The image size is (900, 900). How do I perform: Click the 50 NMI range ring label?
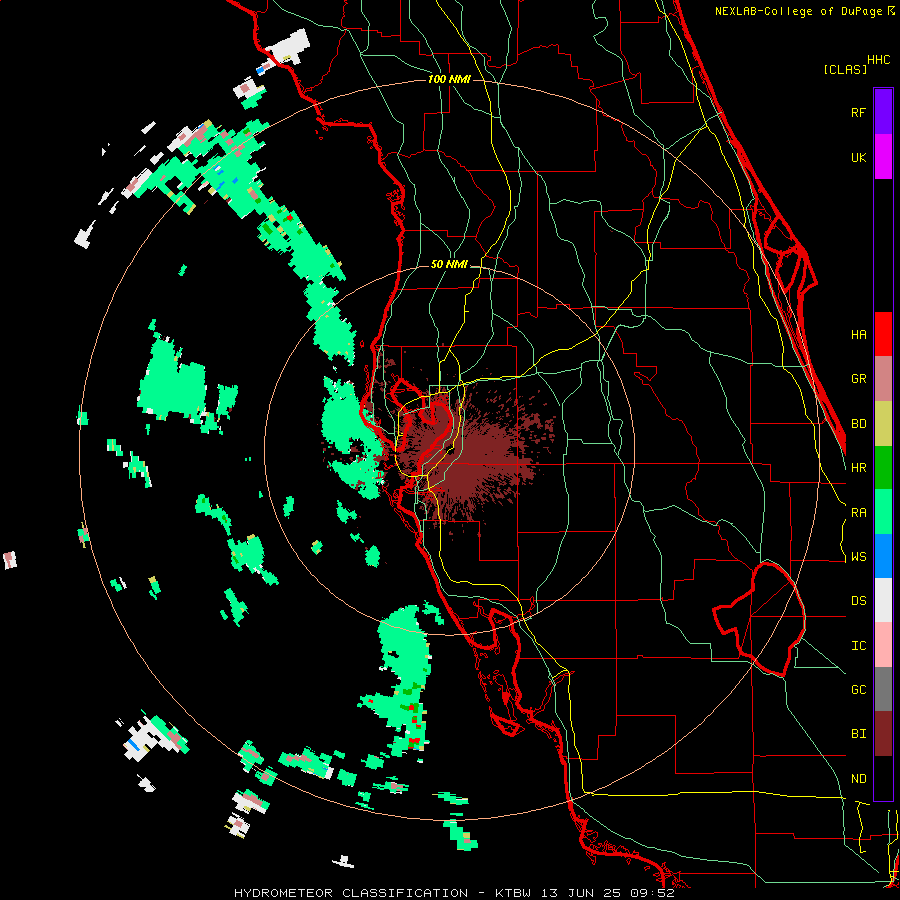(449, 264)
